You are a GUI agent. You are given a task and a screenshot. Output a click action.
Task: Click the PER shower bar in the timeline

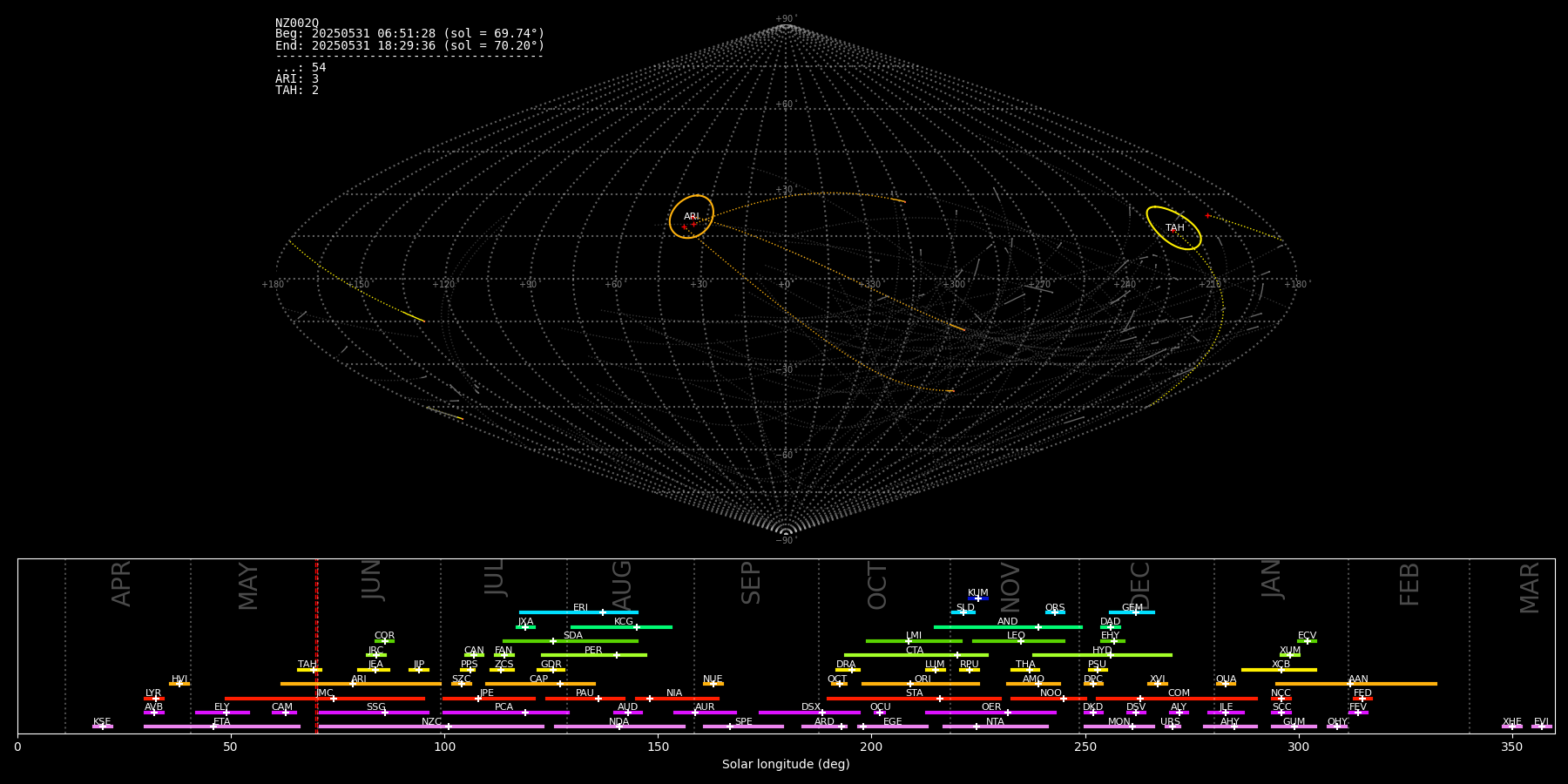point(594,655)
